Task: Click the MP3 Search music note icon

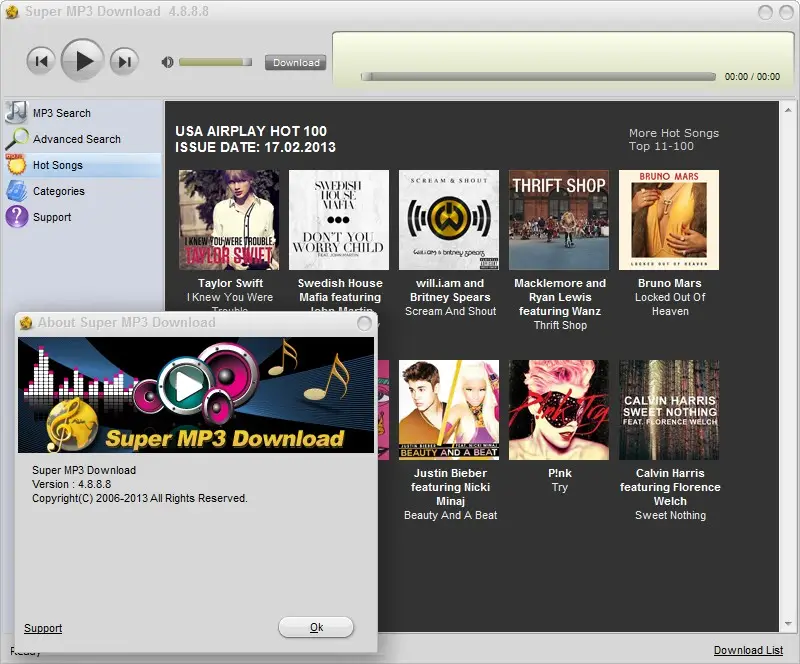Action: point(16,112)
